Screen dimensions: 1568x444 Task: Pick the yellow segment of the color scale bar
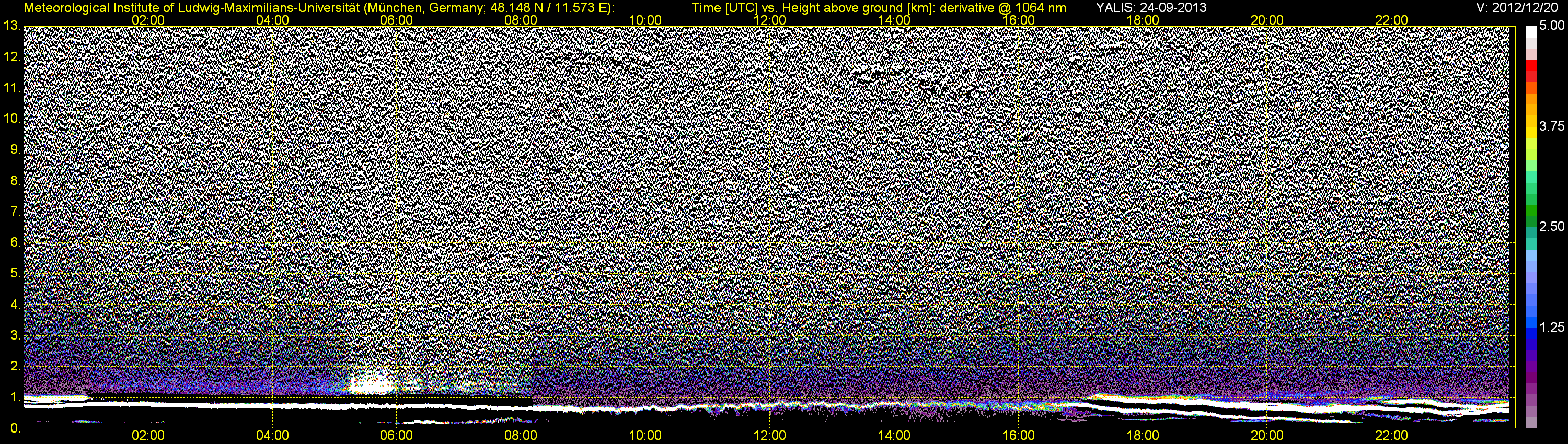[1531, 133]
